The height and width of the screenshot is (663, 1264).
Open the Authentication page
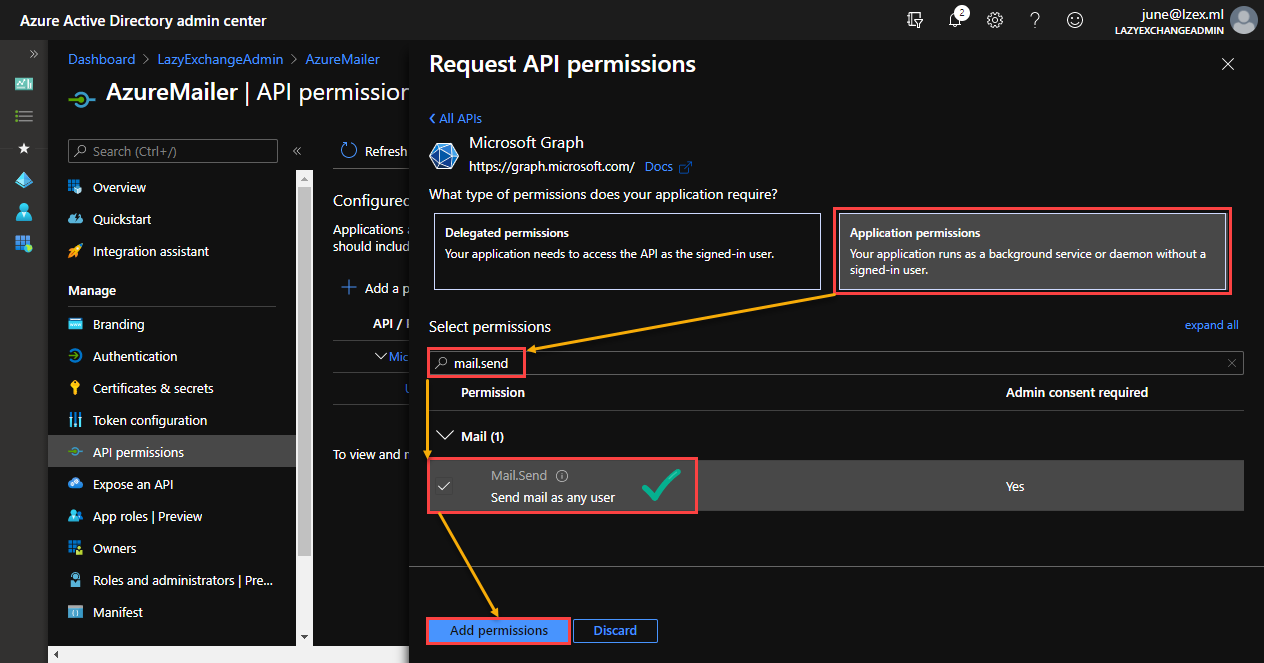tap(172, 356)
